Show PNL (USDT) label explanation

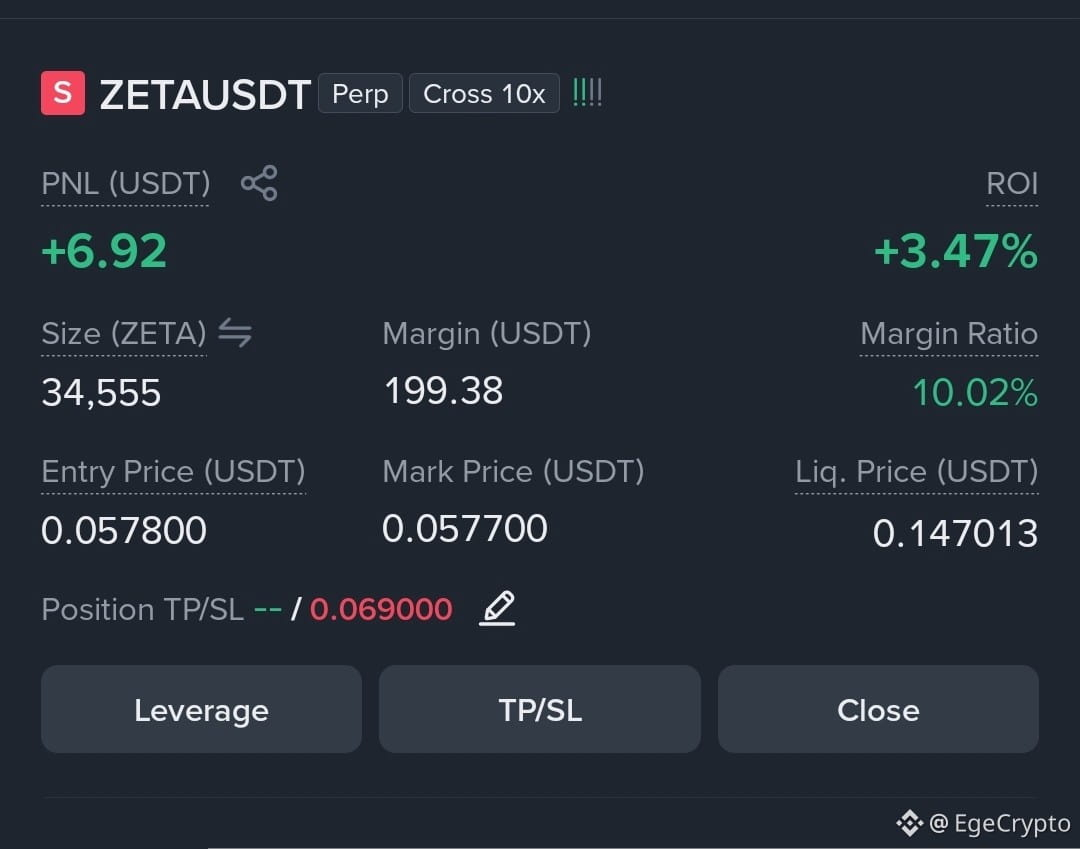pyautogui.click(x=125, y=184)
